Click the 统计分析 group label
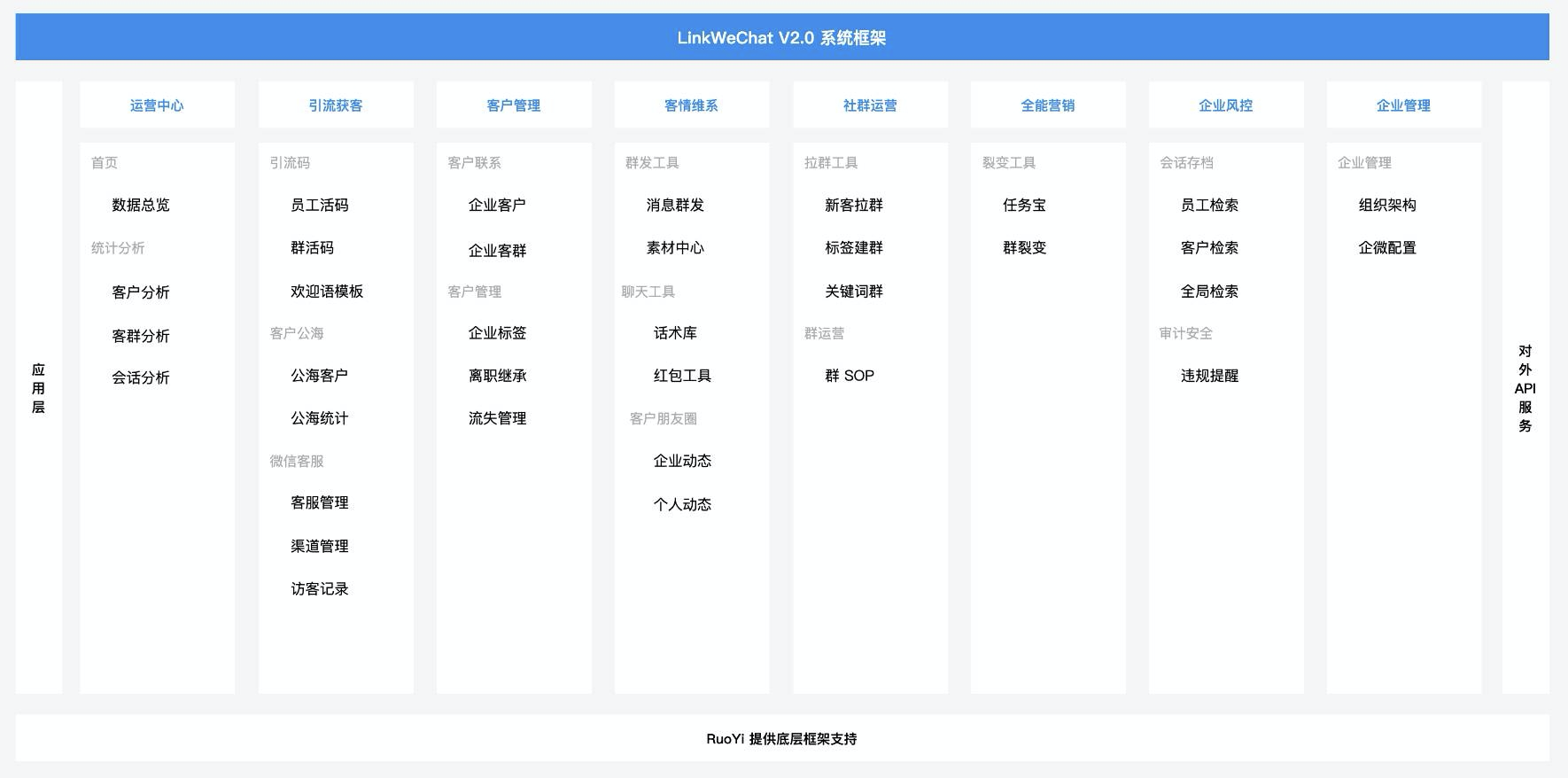The width and height of the screenshot is (1568, 778). click(118, 248)
